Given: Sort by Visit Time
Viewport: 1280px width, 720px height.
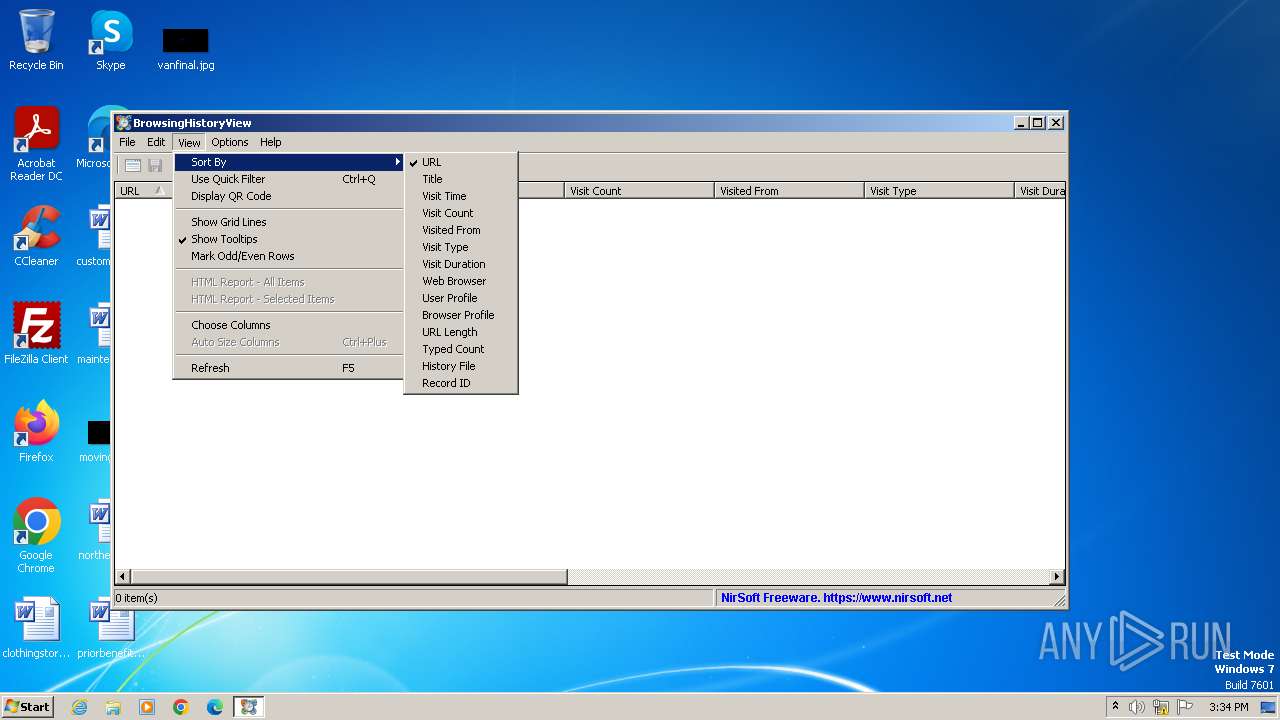Looking at the screenshot, I should click(461, 196).
